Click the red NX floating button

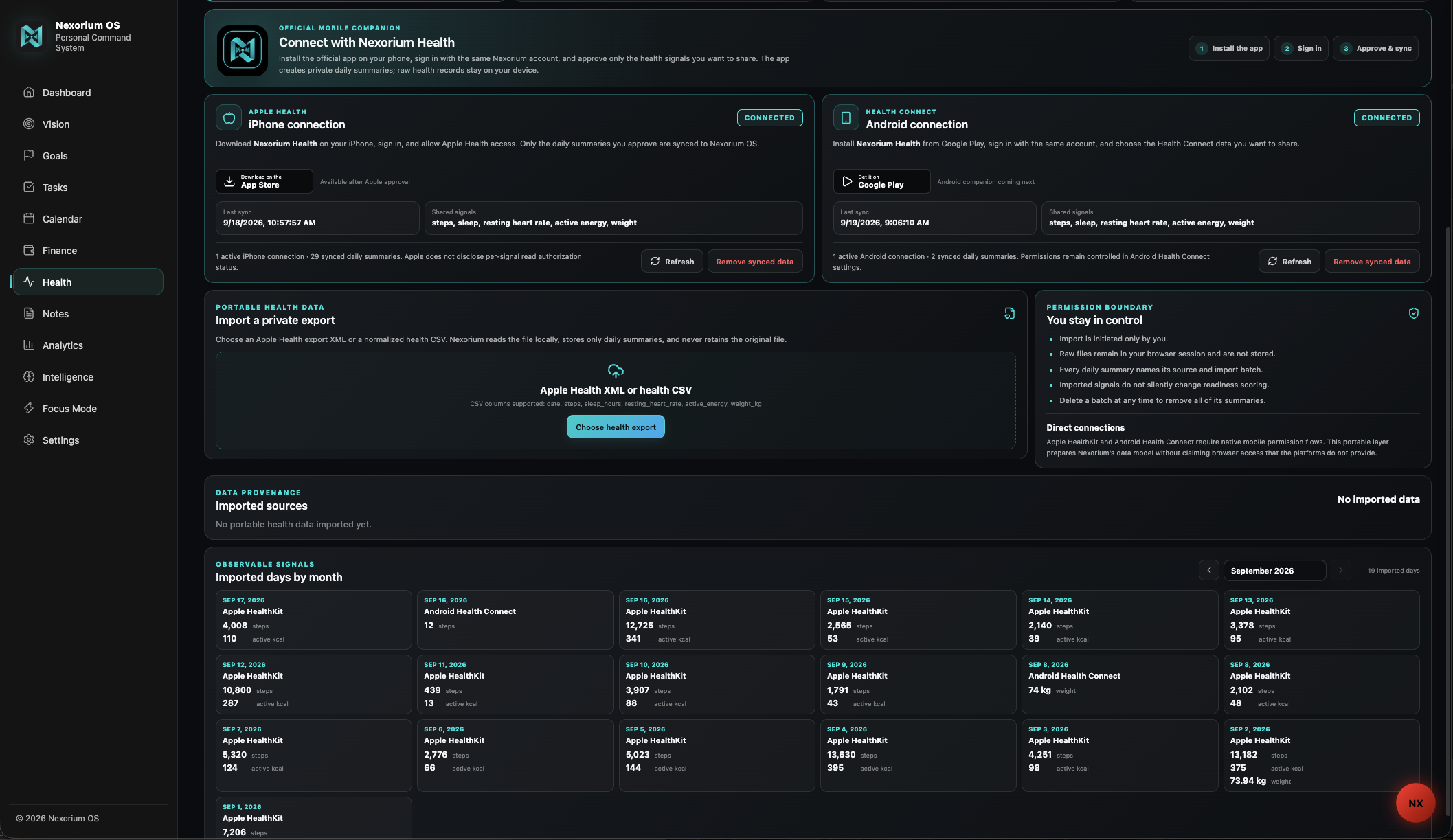(x=1415, y=803)
